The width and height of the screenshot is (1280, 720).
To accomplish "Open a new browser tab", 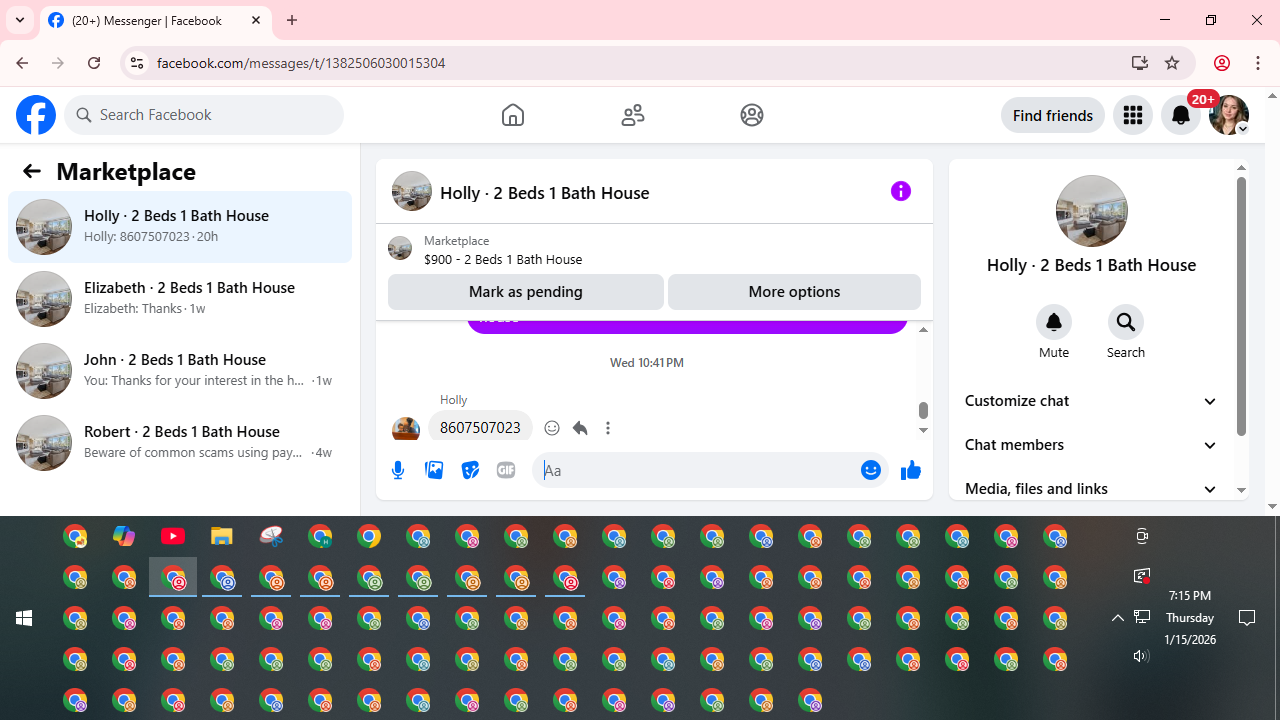I will point(292,20).
